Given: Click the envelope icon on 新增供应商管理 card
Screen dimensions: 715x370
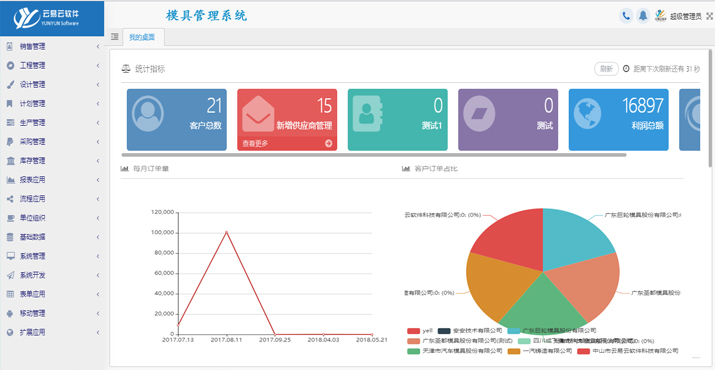Looking at the screenshot, I should 258,115.
